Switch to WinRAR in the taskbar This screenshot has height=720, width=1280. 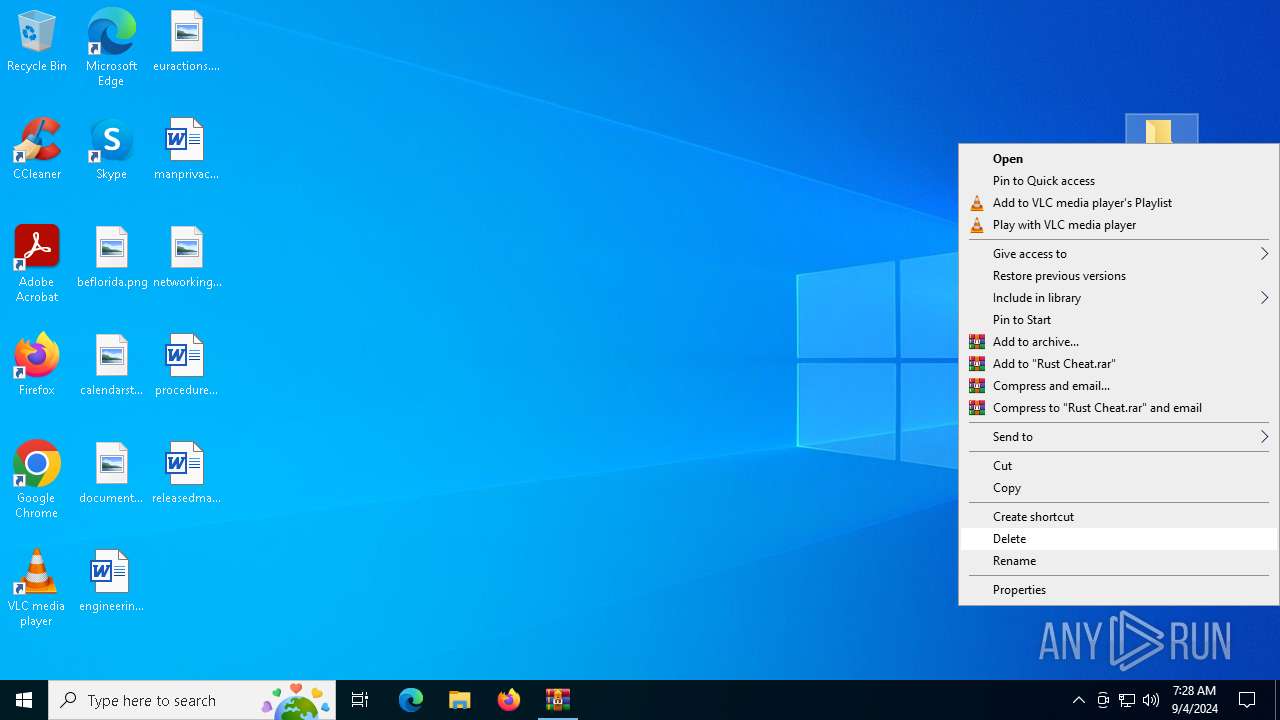tap(558, 700)
